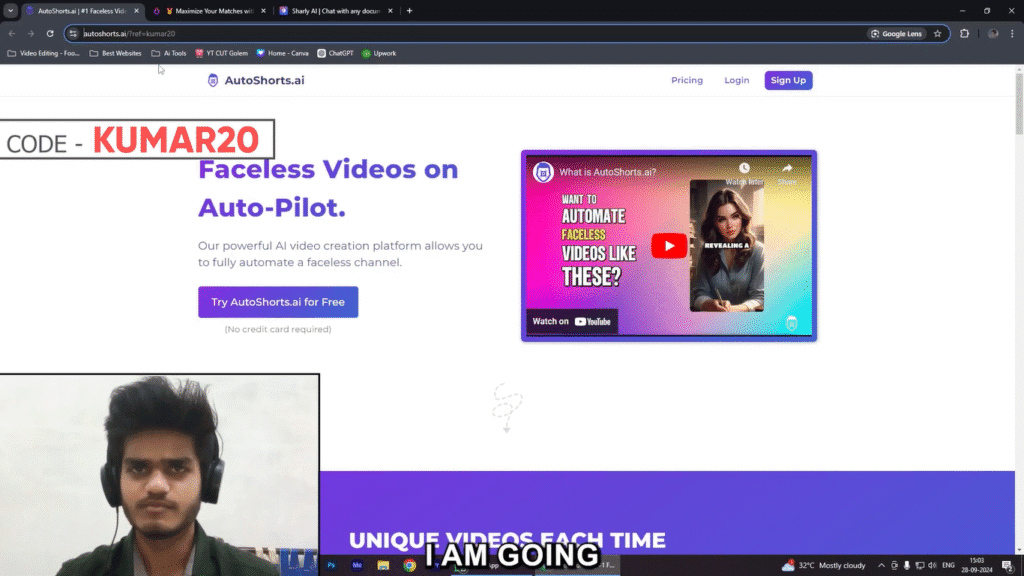The height and width of the screenshot is (576, 1024).
Task: Bookmark this page using the star icon
Action: pyautogui.click(x=938, y=33)
